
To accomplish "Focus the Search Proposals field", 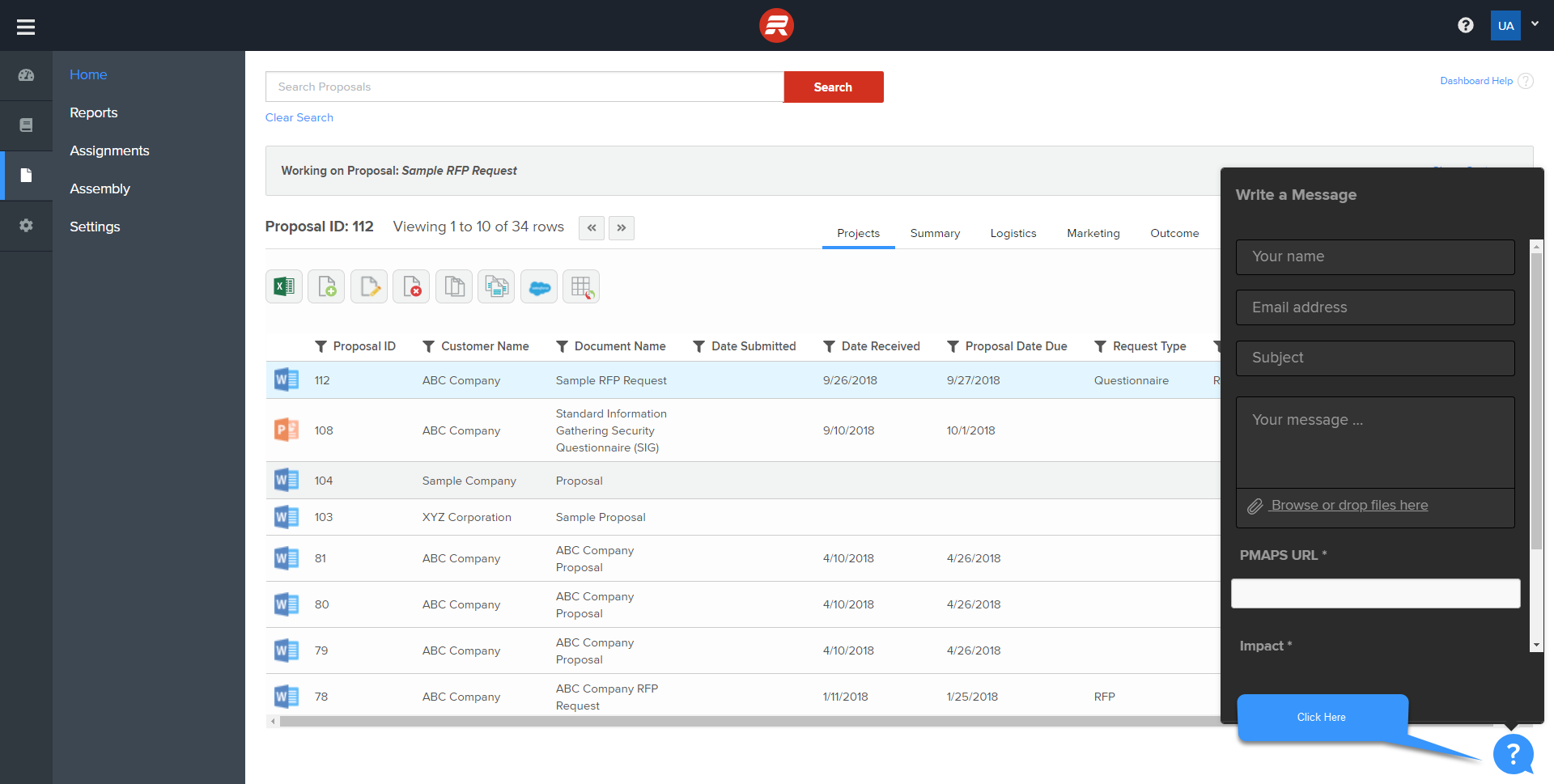I will 524,87.
